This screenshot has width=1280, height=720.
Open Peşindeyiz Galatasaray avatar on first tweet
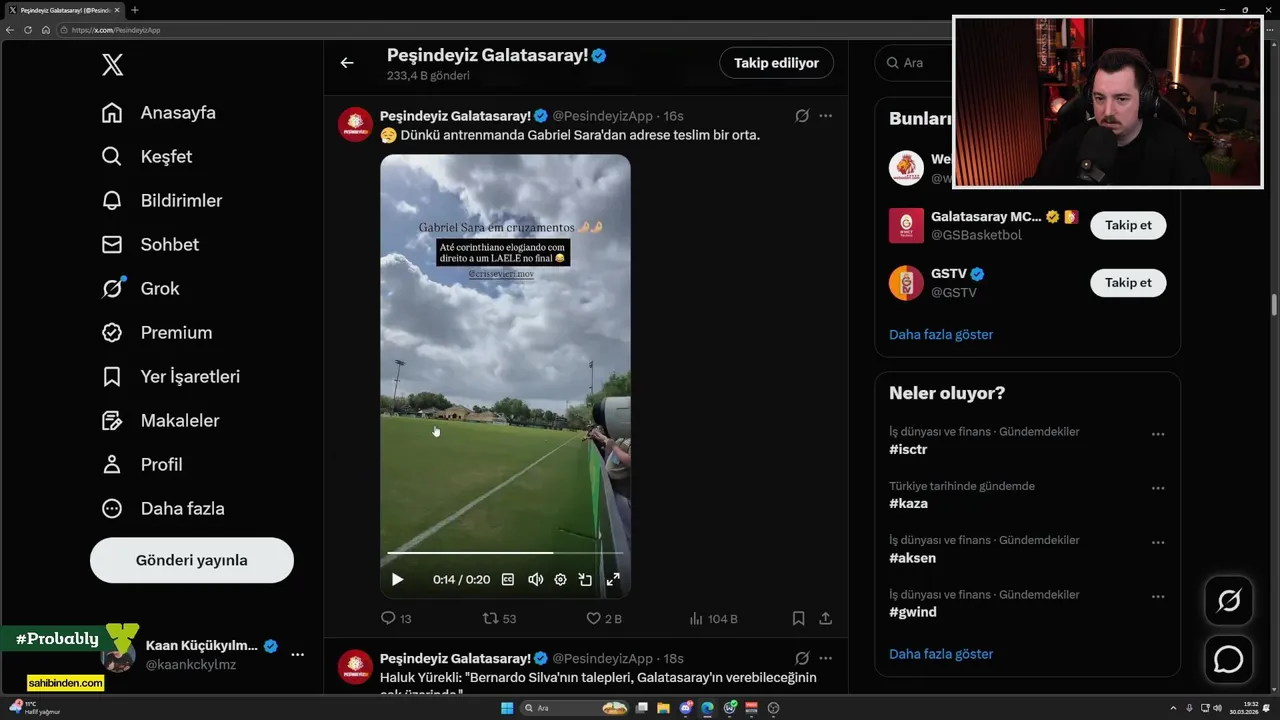(356, 125)
